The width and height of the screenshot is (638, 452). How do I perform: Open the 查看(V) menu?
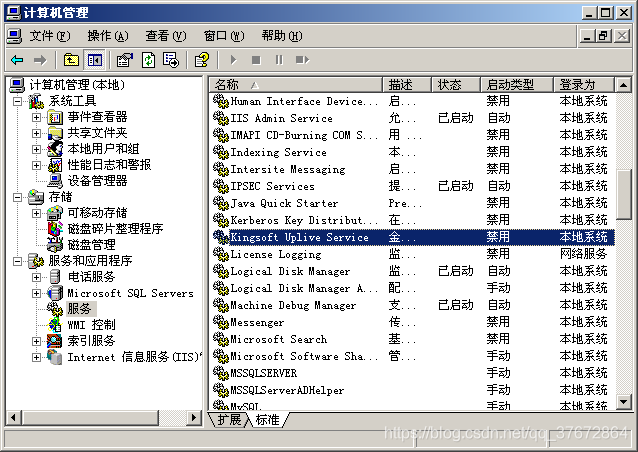tap(166, 36)
